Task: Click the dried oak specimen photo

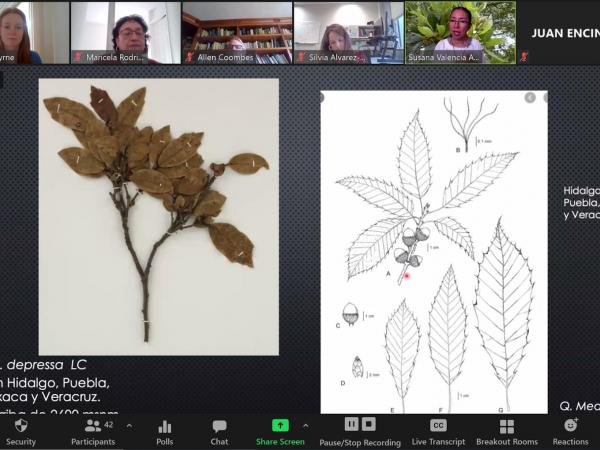Action: (x=158, y=216)
